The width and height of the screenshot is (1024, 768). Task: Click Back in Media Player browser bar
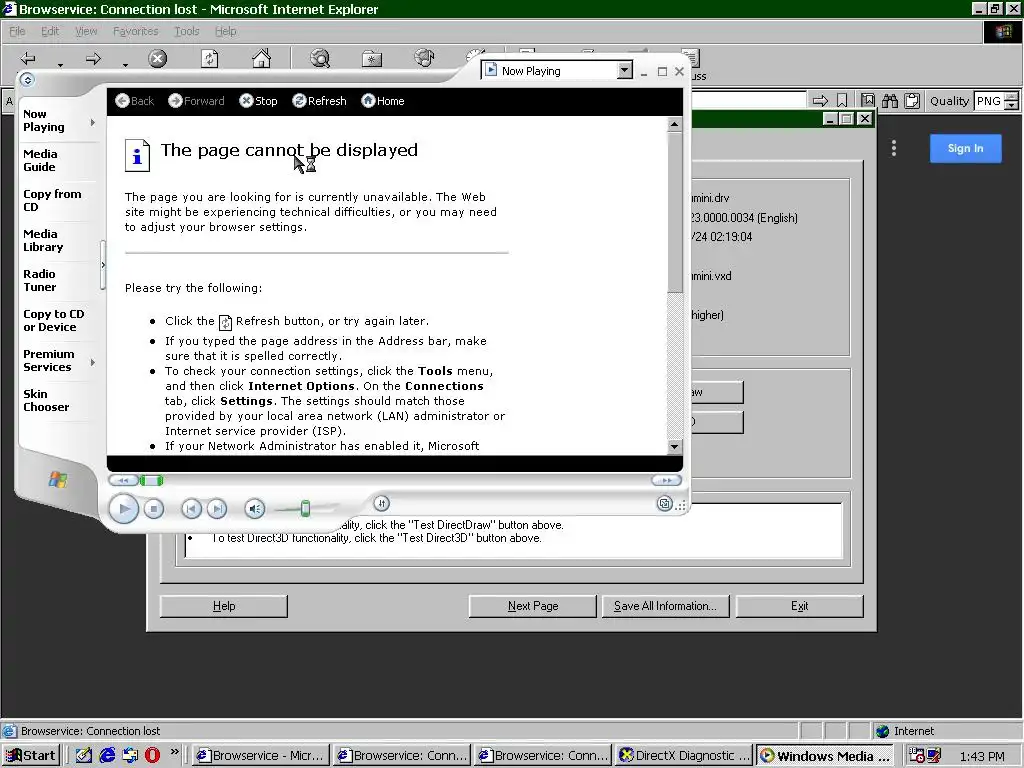click(135, 101)
